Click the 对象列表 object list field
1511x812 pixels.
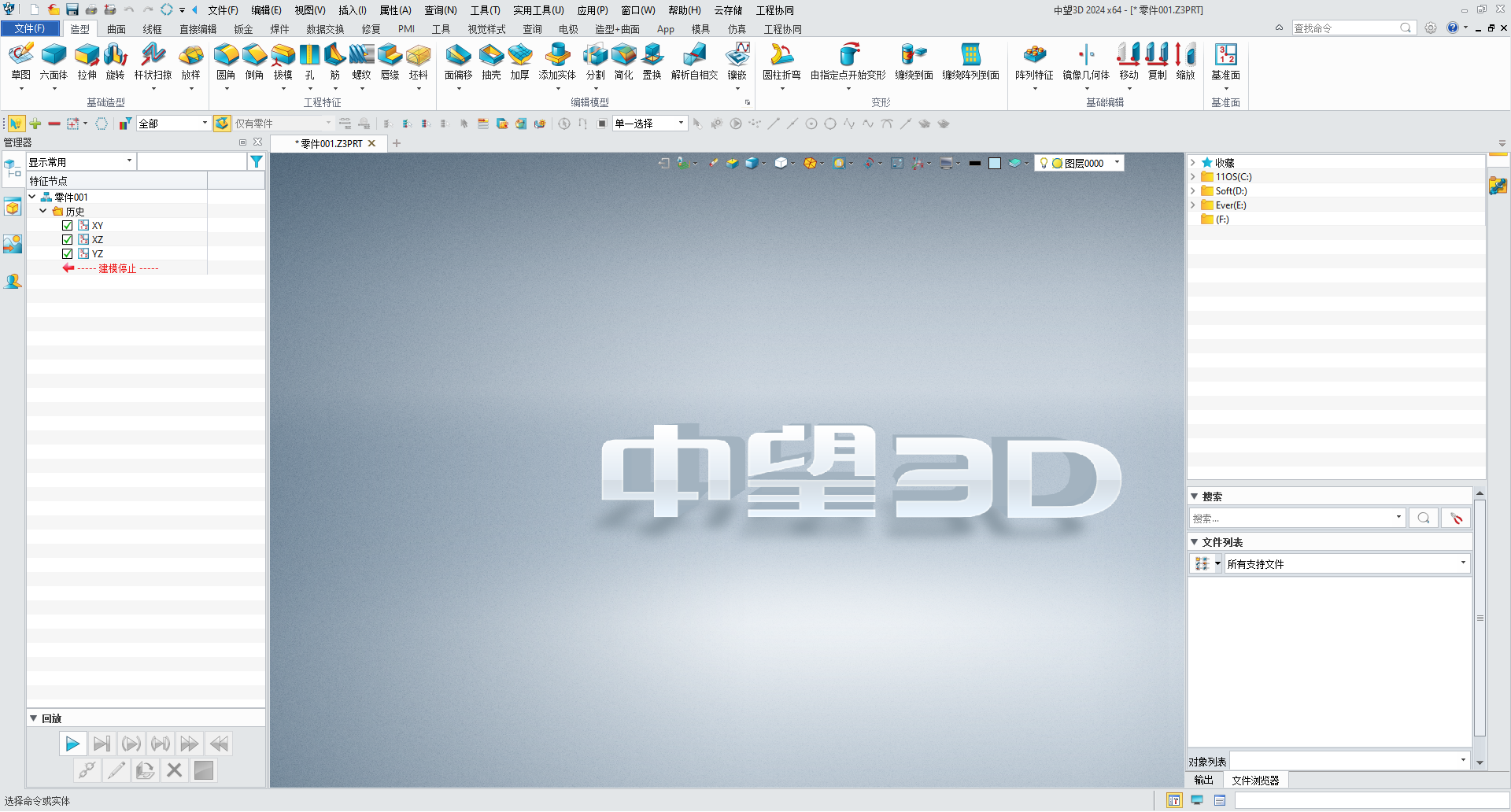[1350, 760]
